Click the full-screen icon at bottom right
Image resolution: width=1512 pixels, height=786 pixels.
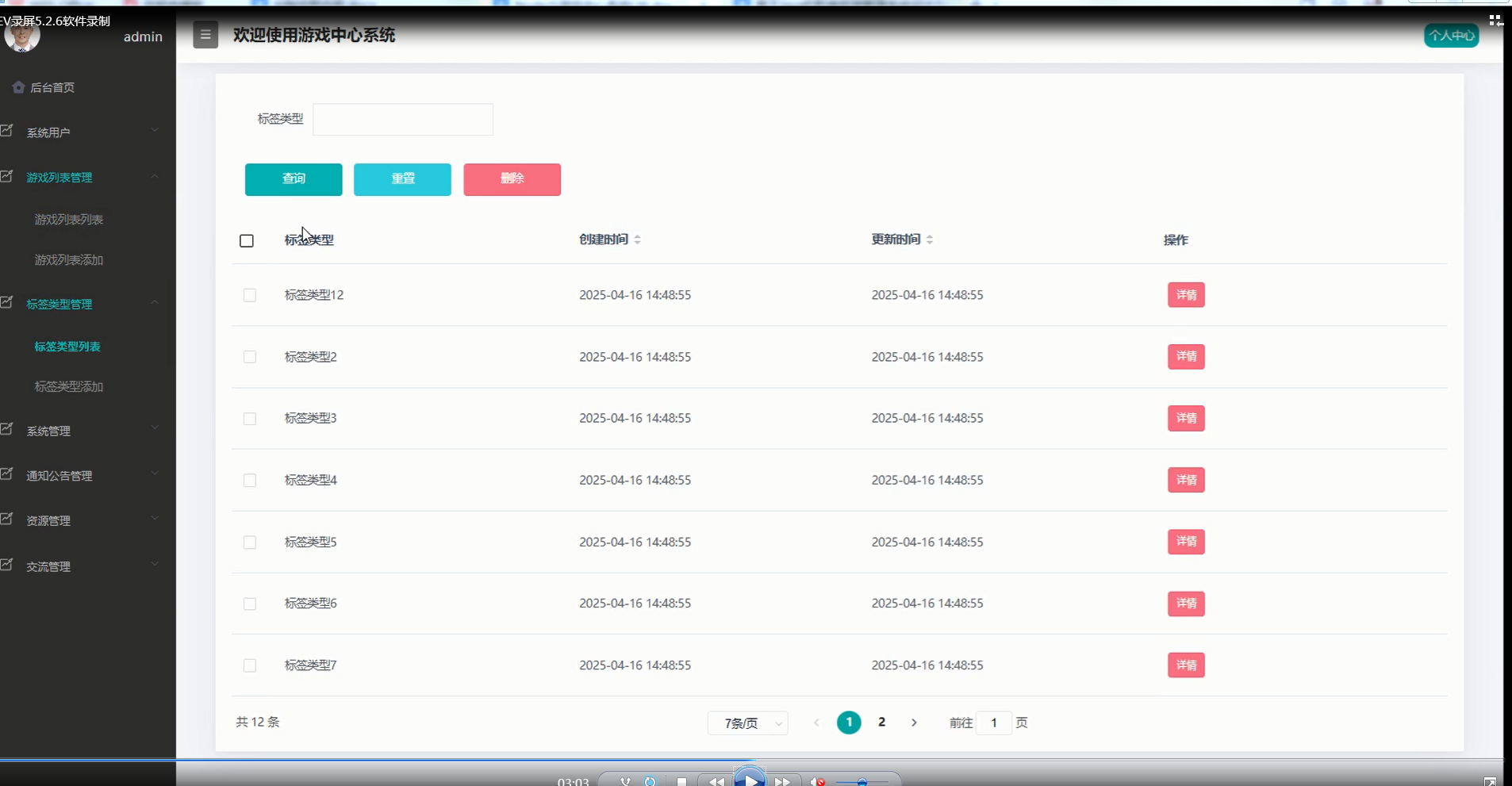1490,781
